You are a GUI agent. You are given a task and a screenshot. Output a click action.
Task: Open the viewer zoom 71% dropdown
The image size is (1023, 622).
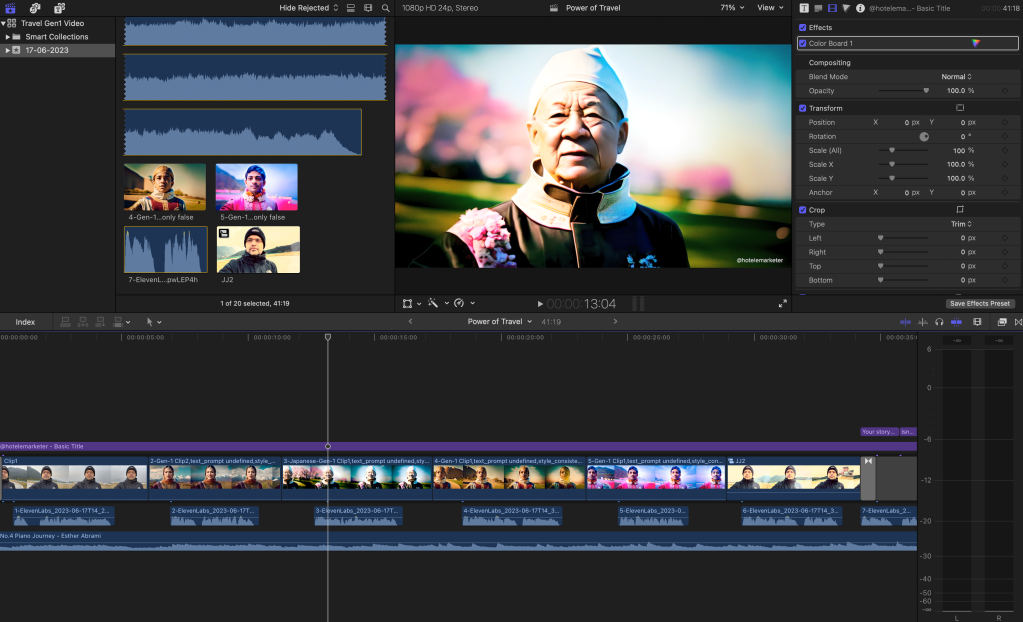point(732,8)
